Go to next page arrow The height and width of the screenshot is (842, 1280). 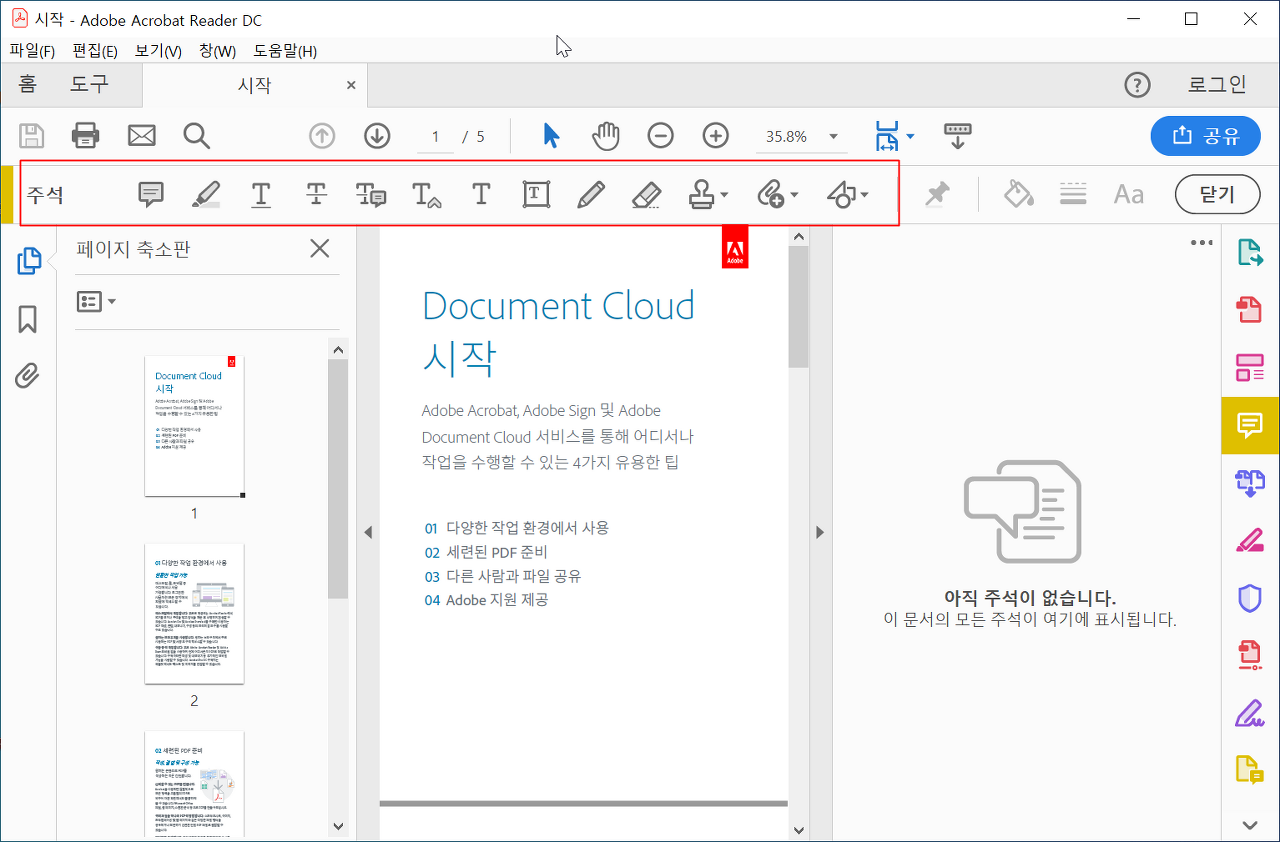tap(377, 136)
